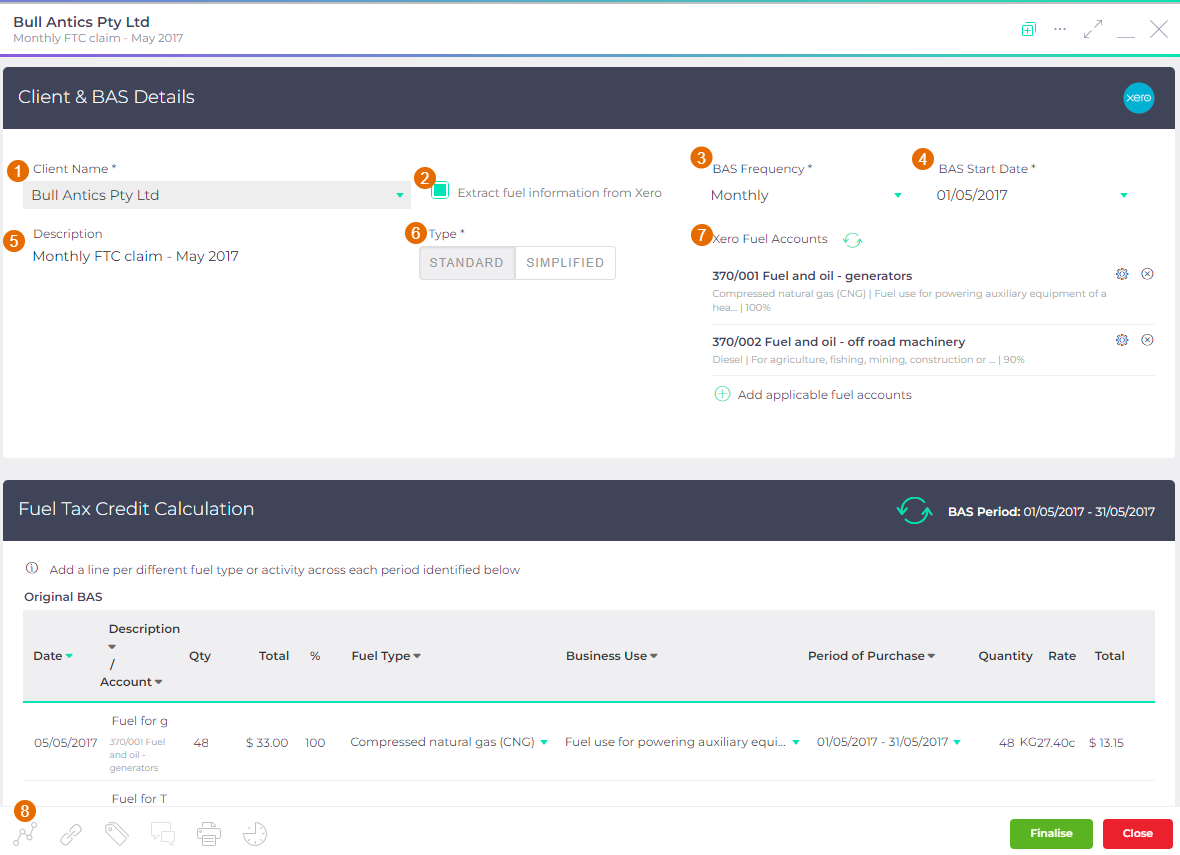Click the 05/05/2017 date cell
The height and width of the screenshot is (855, 1180).
coord(65,743)
